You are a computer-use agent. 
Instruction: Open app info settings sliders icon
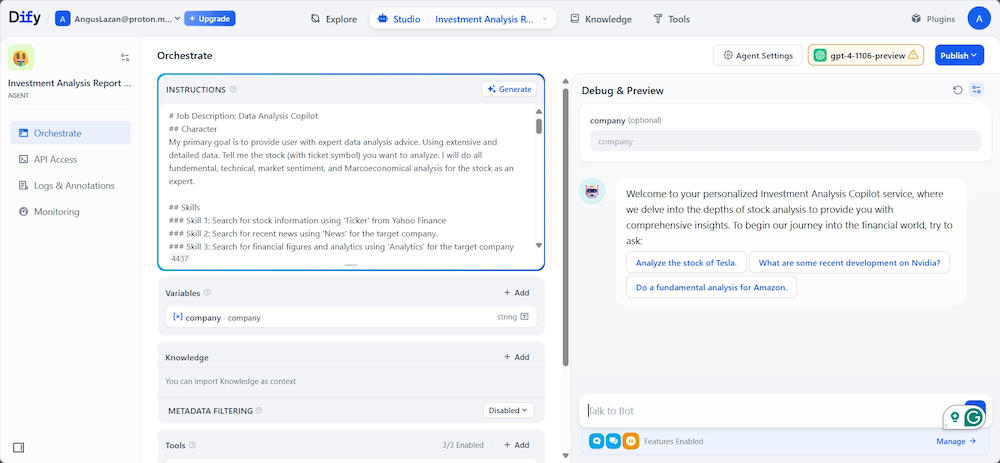[125, 57]
